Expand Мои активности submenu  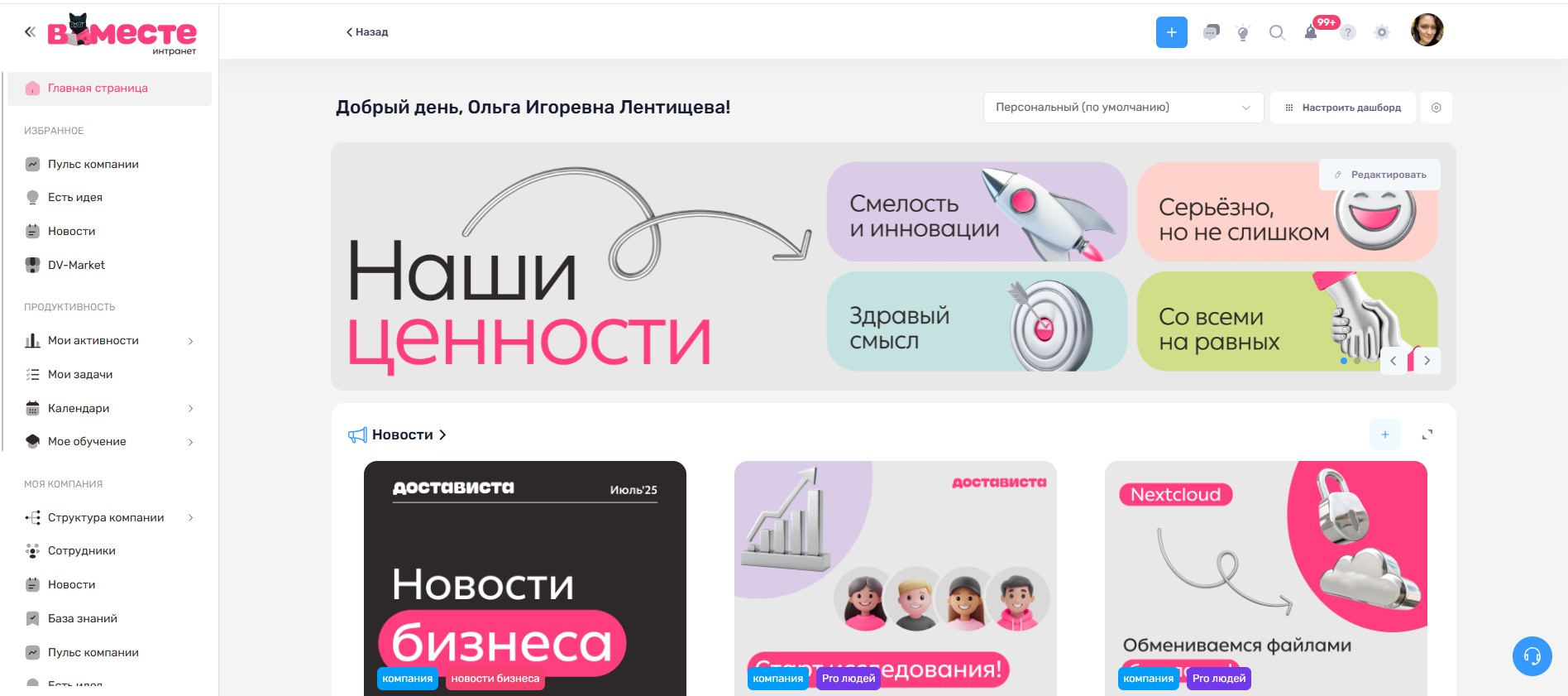(190, 341)
